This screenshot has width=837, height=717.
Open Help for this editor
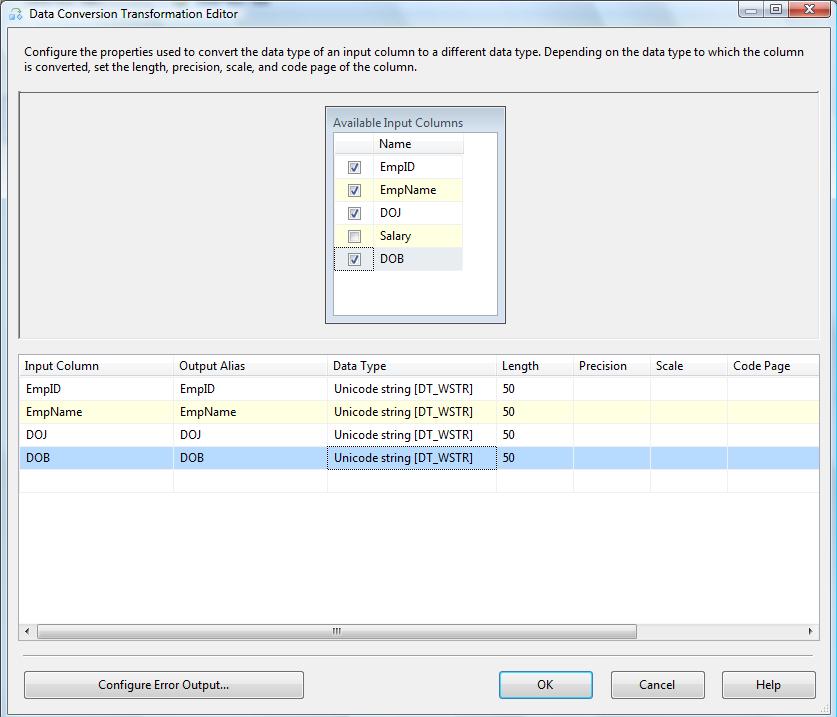click(x=768, y=685)
